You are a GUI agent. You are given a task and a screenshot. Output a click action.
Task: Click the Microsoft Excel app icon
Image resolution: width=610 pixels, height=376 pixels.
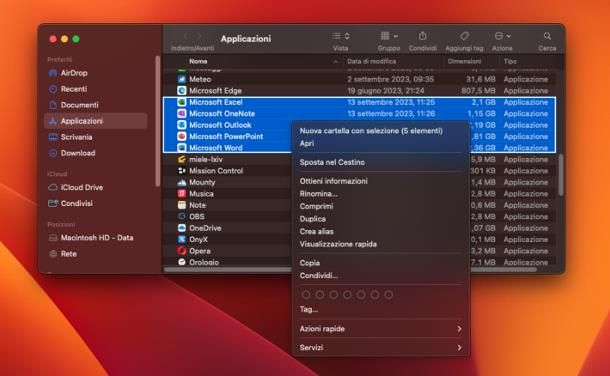(182, 102)
